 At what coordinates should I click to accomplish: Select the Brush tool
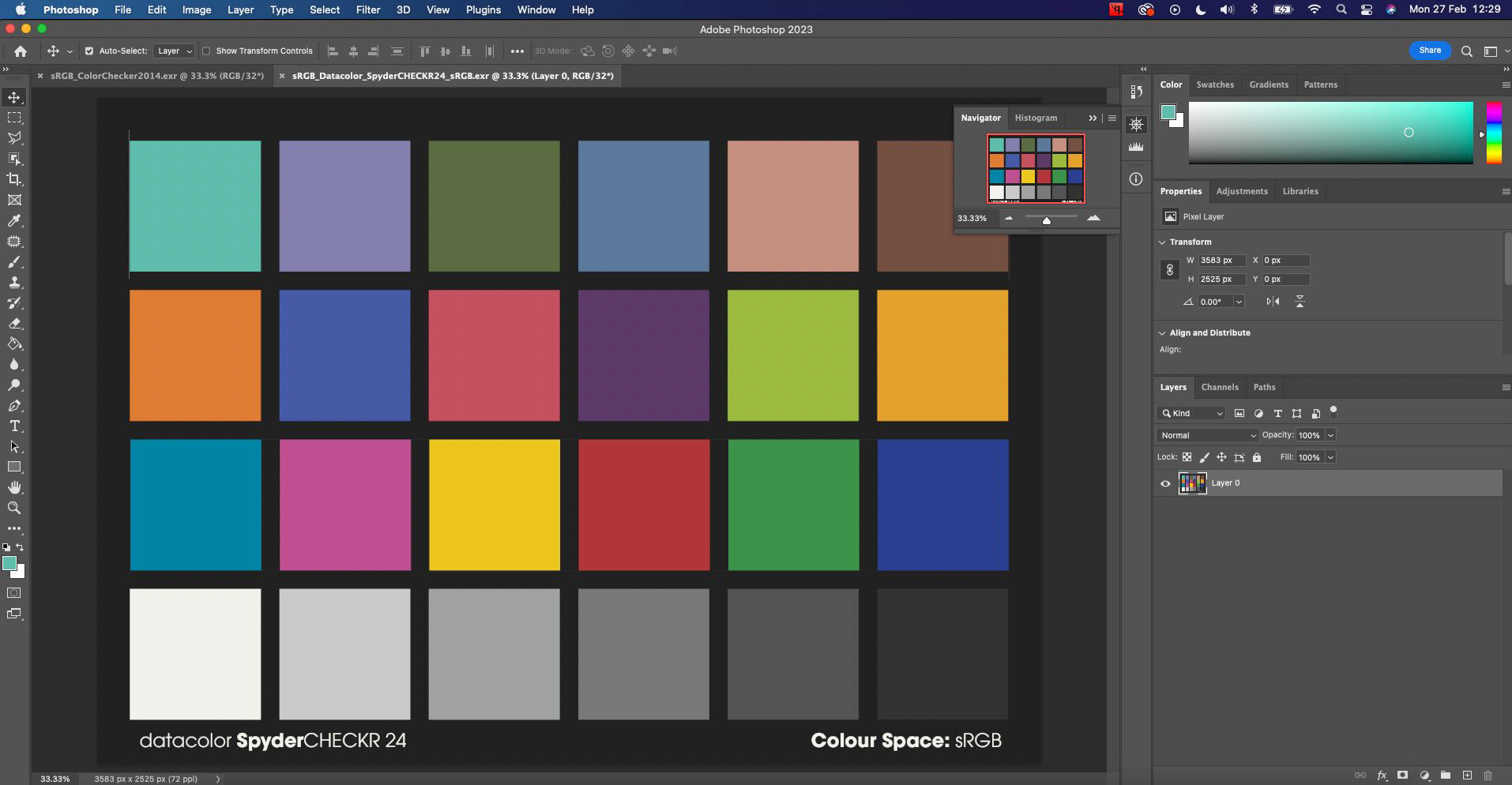pyautogui.click(x=14, y=262)
